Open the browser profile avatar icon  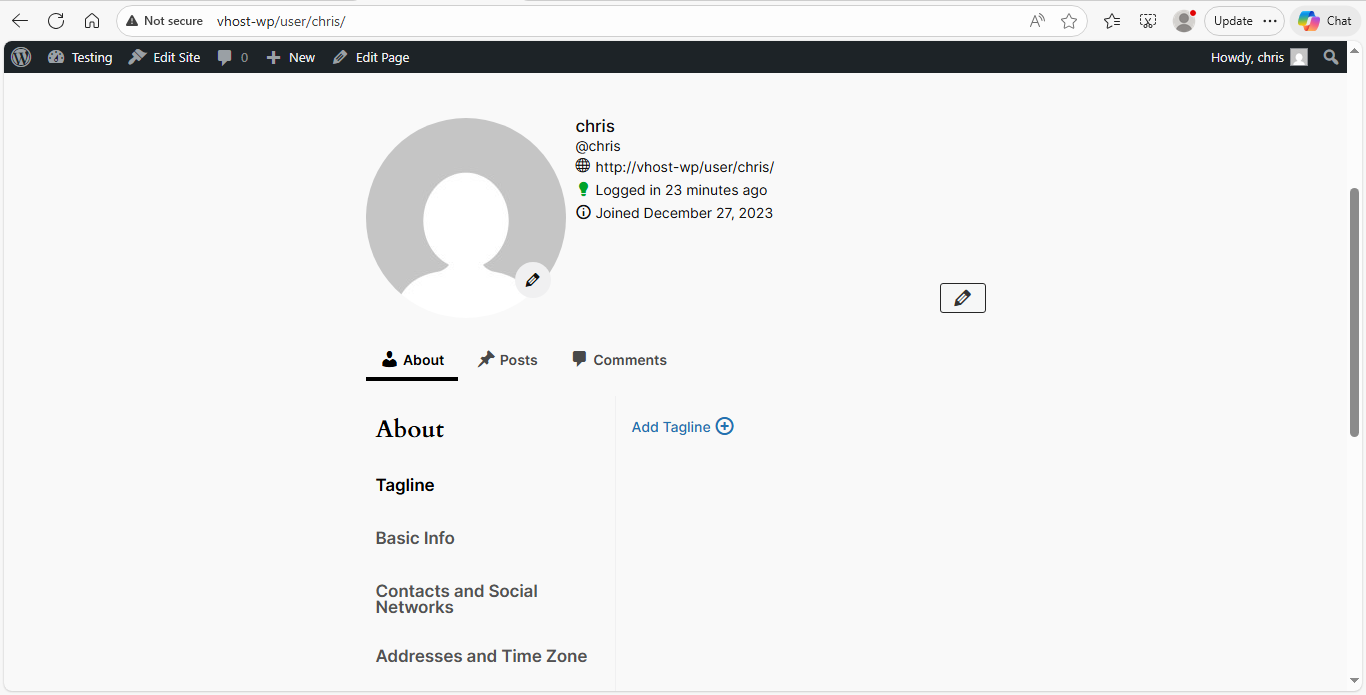point(1183,20)
